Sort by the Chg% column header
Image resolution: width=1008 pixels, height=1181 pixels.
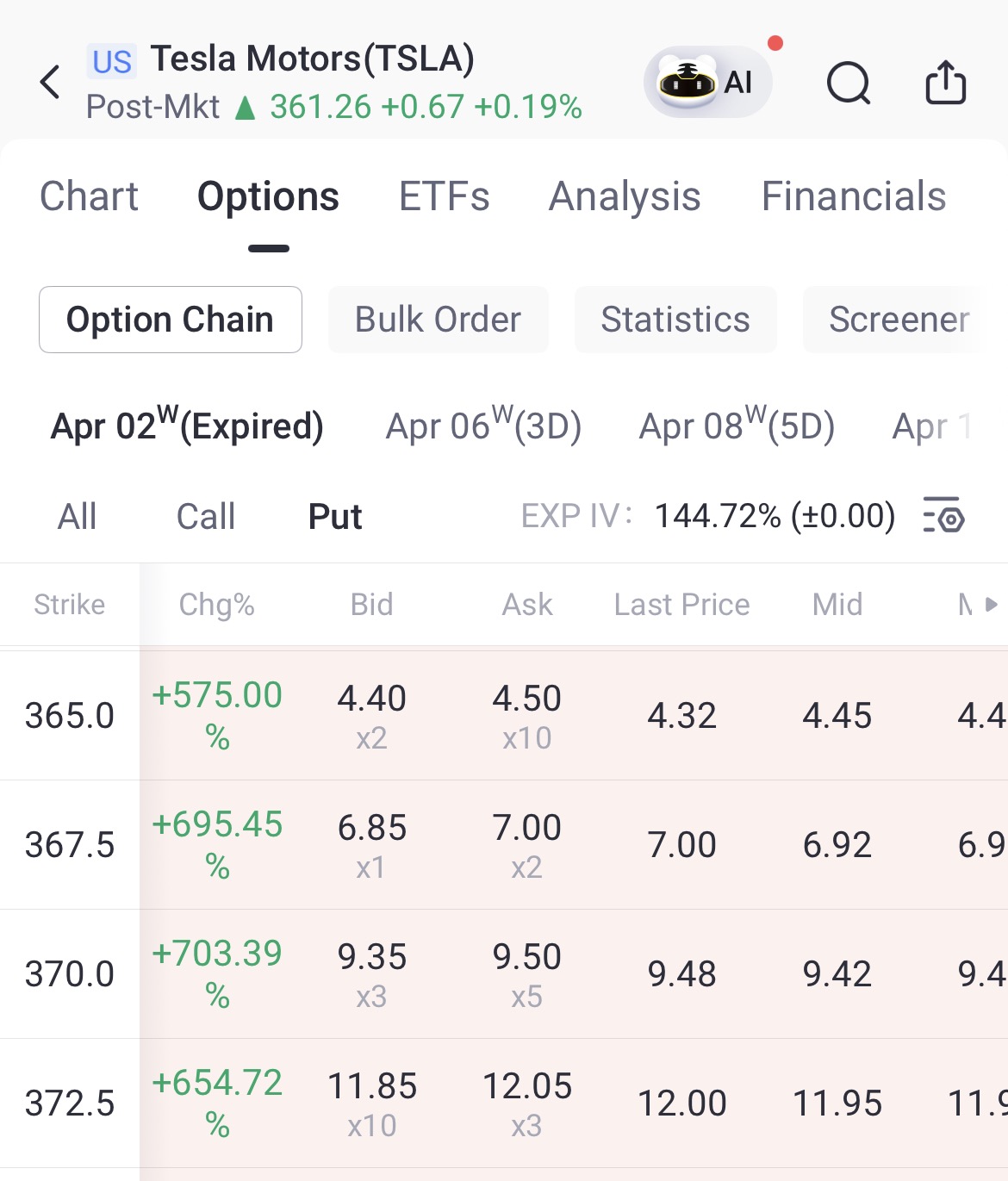[x=216, y=605]
